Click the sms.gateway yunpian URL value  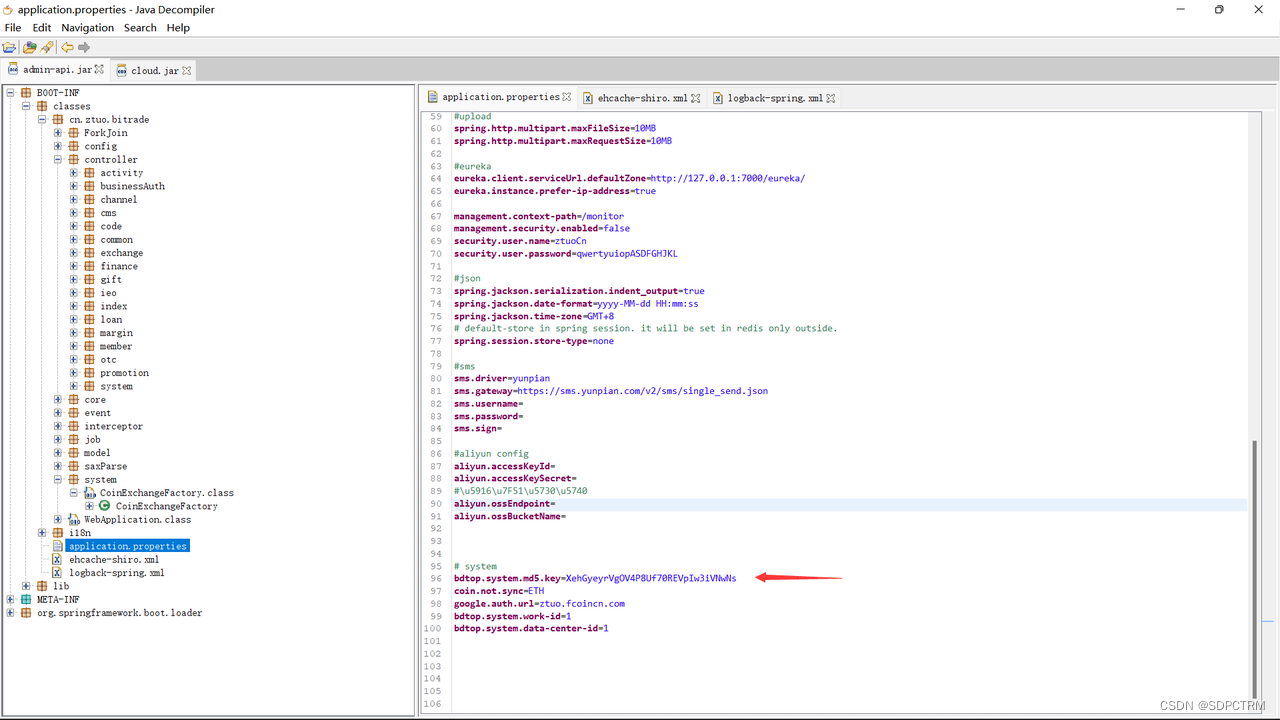642,391
